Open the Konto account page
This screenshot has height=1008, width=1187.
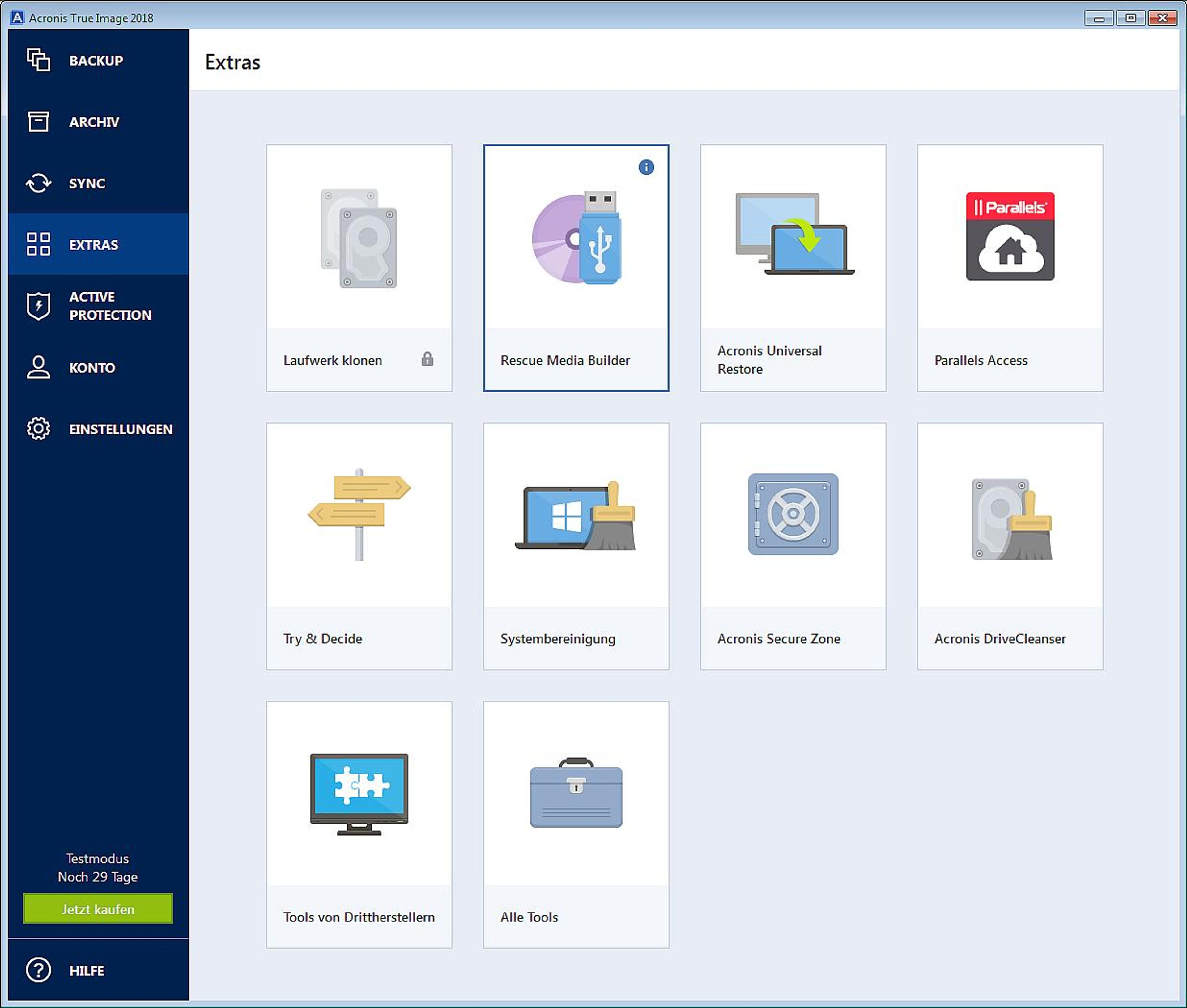98,367
